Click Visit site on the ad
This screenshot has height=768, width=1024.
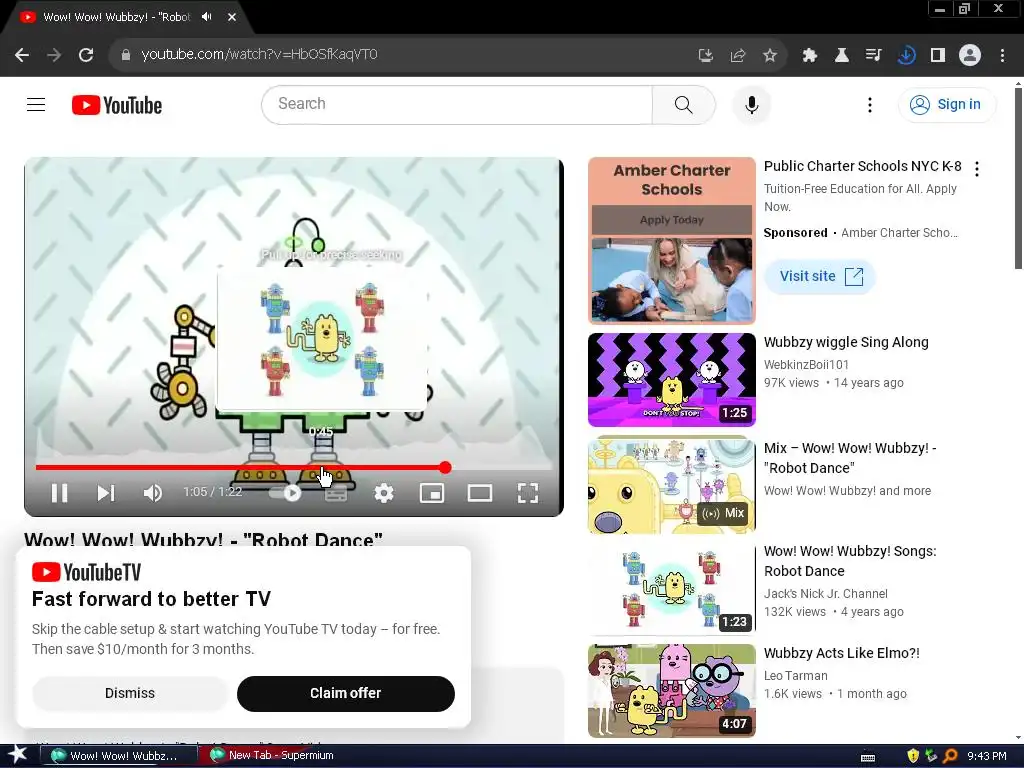820,276
